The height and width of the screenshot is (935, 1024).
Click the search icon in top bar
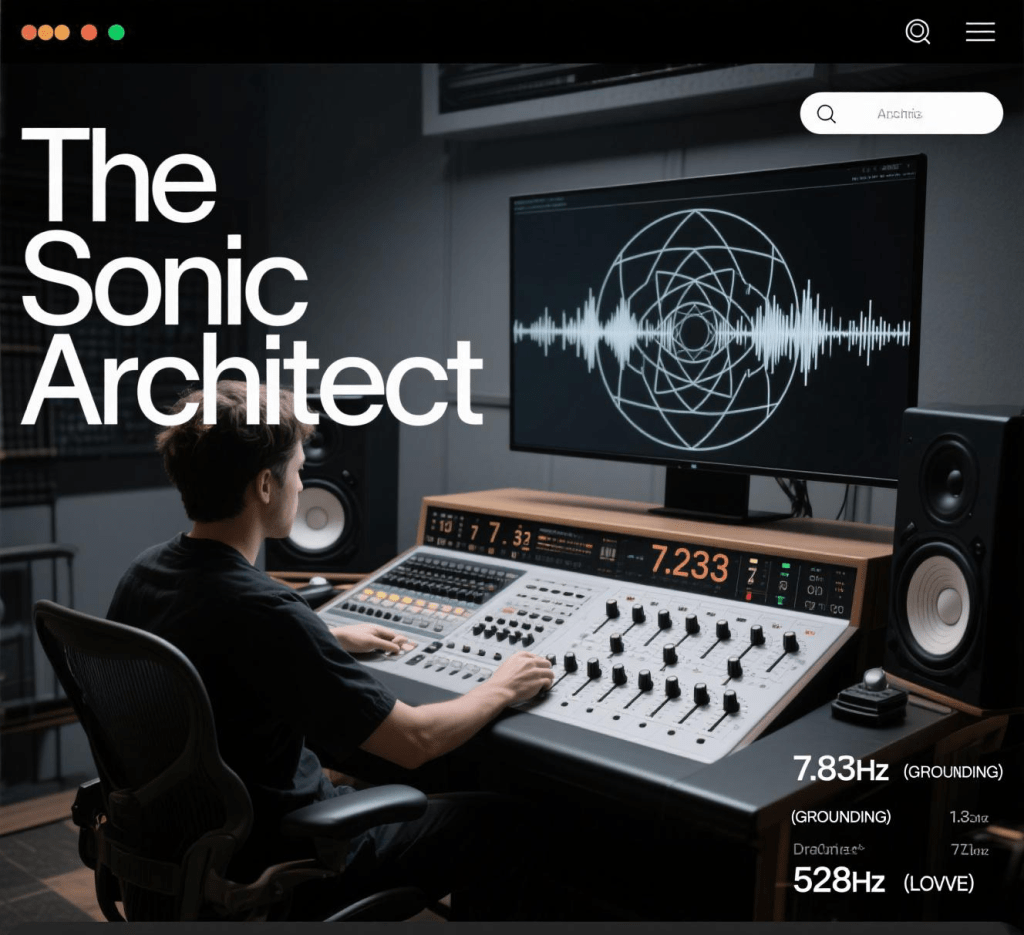[917, 32]
